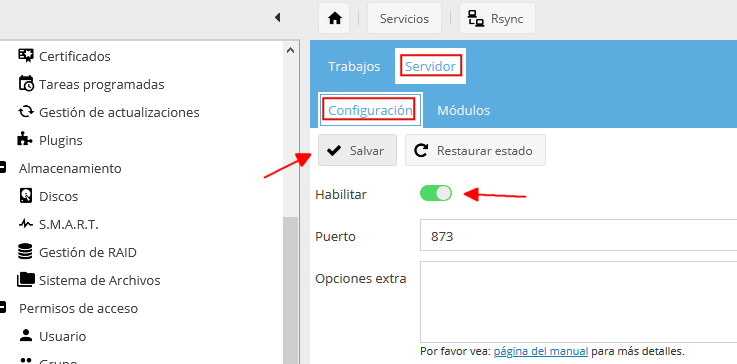Switch to the Módulos tab
The image size is (737, 364).
click(463, 110)
